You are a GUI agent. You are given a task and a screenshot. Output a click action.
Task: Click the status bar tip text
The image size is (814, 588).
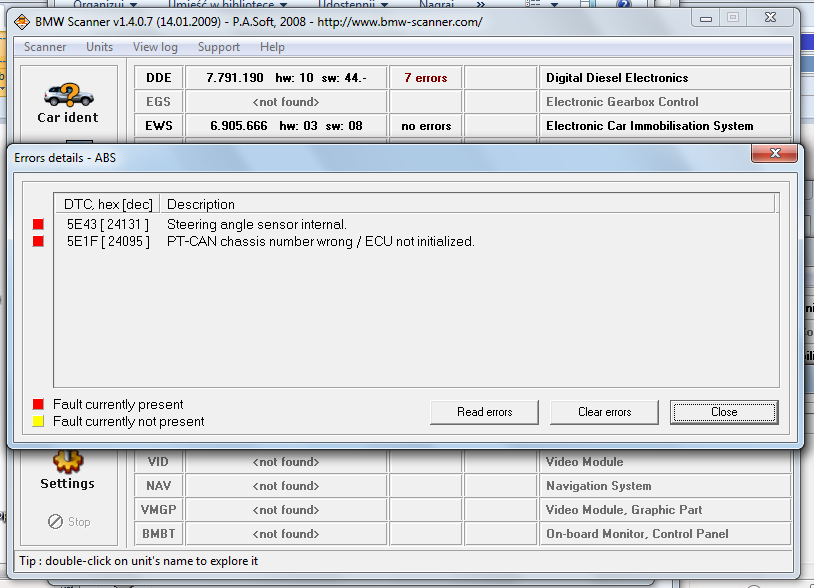[139, 561]
